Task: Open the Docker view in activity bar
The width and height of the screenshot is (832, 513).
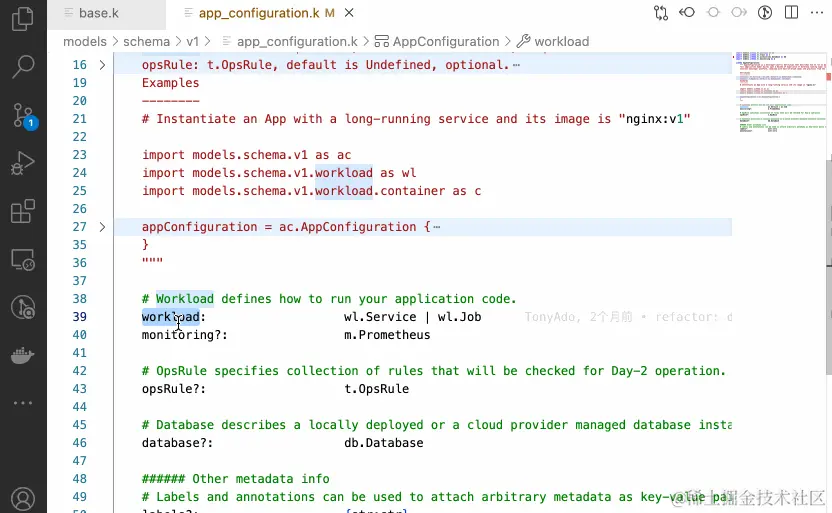Action: [23, 355]
